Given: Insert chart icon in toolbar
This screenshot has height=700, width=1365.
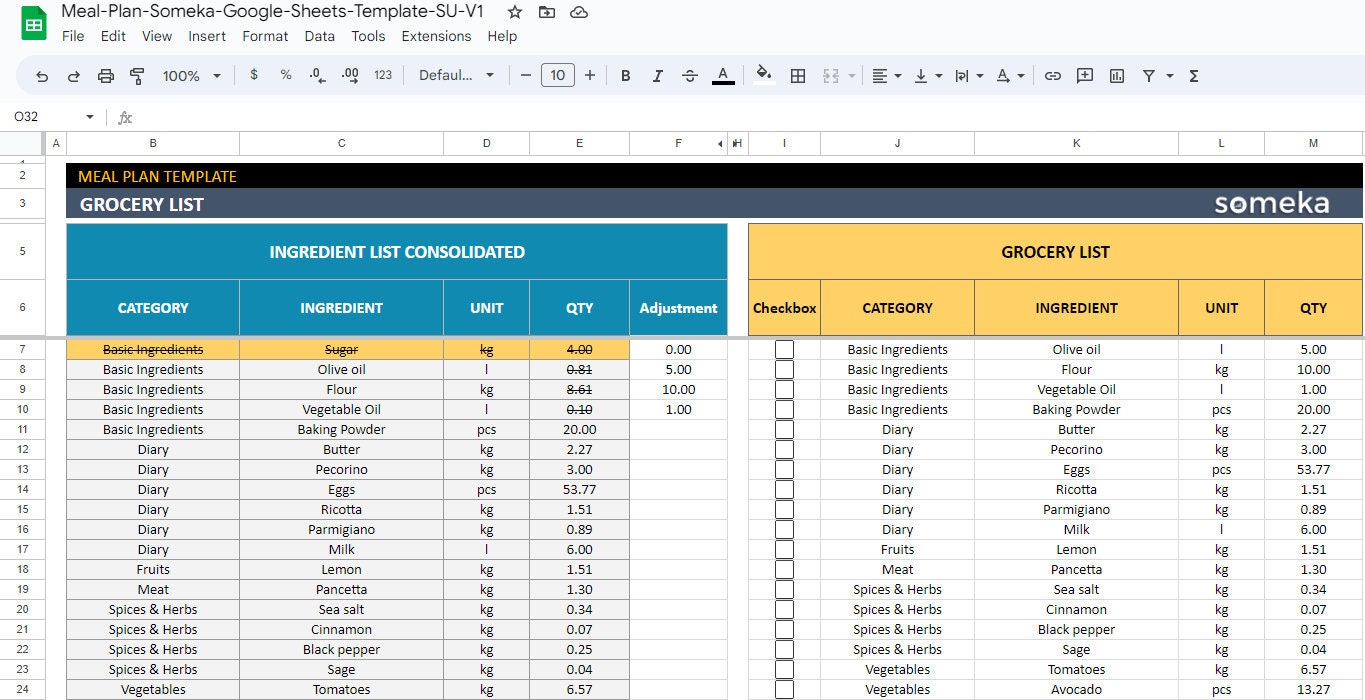Looking at the screenshot, I should 1117,75.
